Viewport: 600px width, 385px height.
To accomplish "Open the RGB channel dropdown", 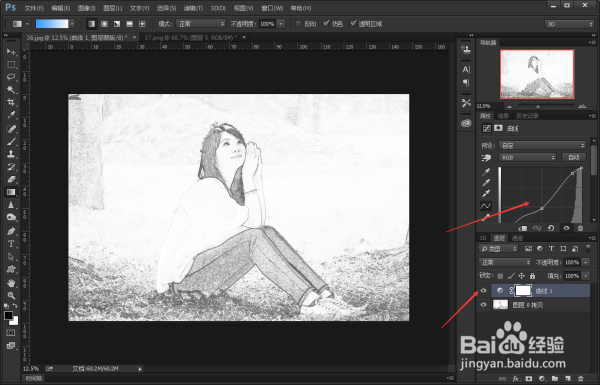I will click(x=527, y=157).
